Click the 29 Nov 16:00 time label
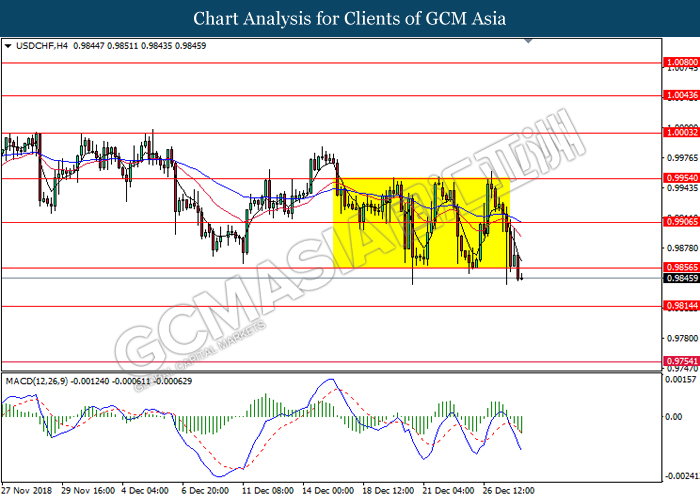The height and width of the screenshot is (500, 700). coord(88,491)
